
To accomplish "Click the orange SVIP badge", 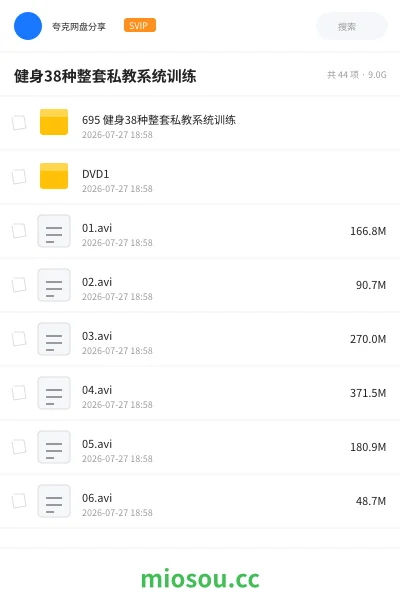I will pyautogui.click(x=140, y=25).
